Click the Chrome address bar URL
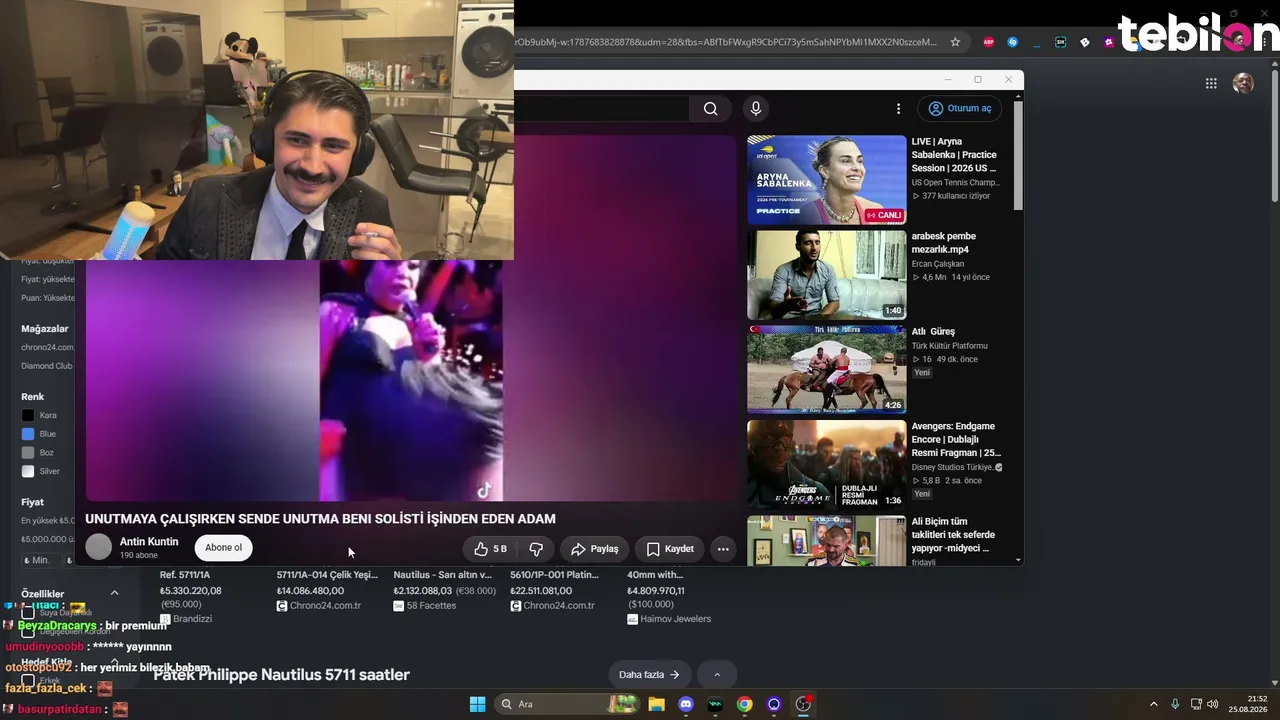Viewport: 1280px width, 720px height. (727, 42)
